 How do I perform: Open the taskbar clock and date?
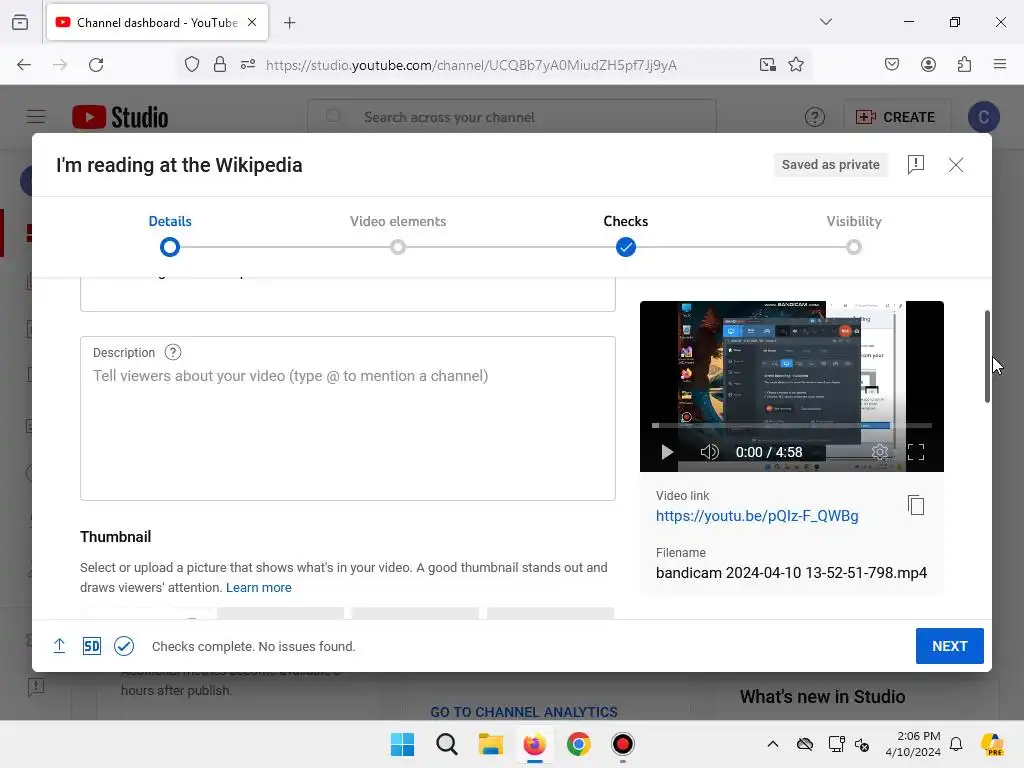click(x=913, y=744)
